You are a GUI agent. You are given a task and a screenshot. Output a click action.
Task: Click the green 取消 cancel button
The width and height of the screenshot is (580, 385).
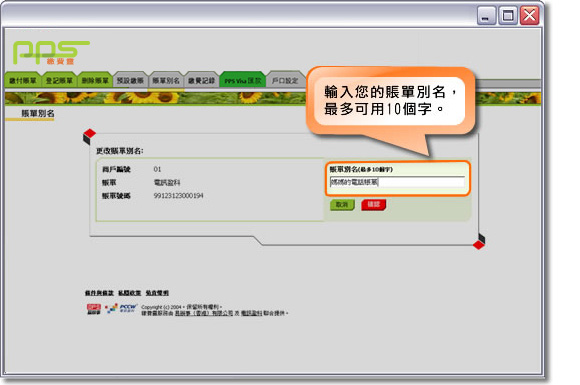(x=342, y=205)
